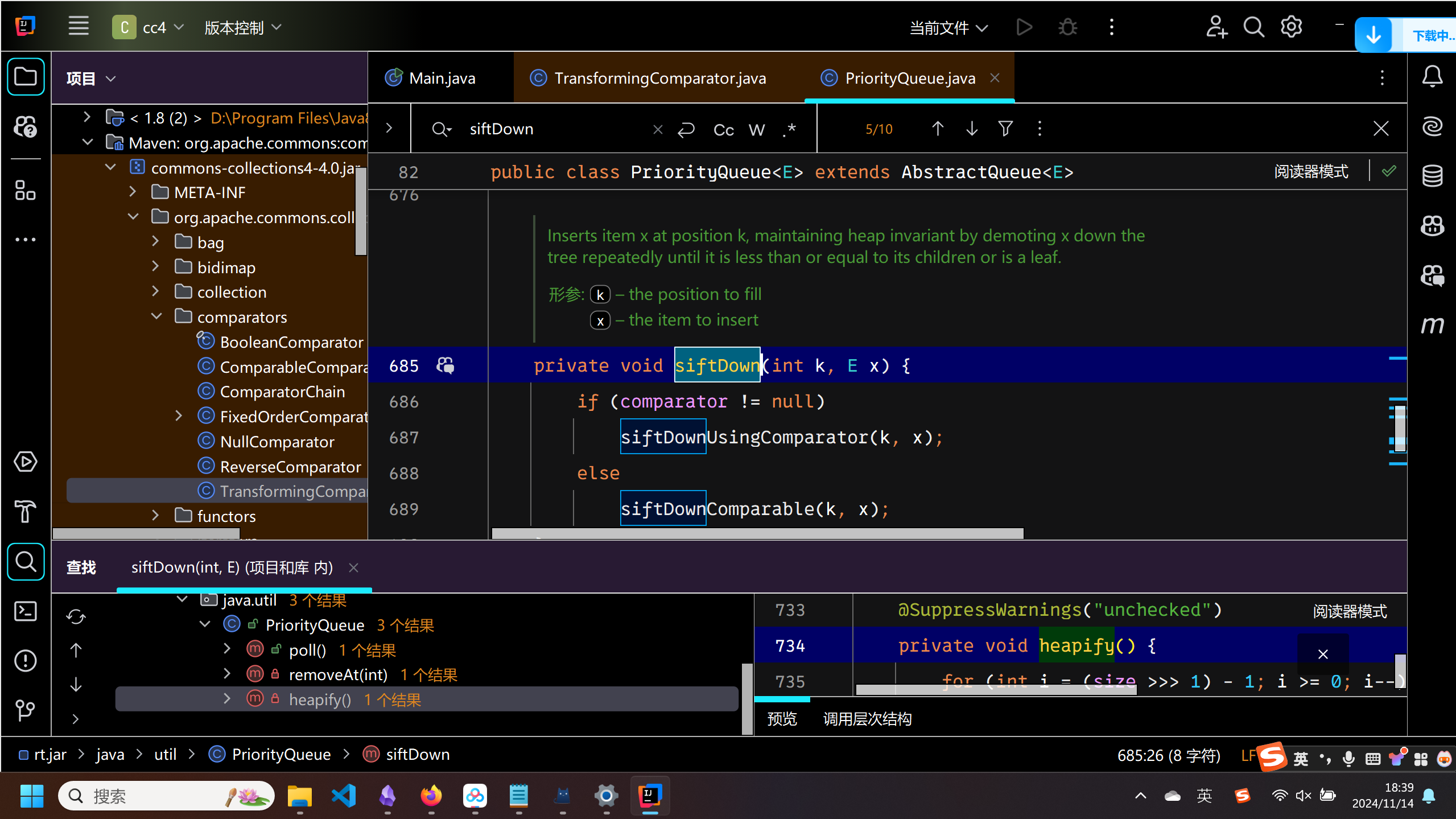This screenshot has width=1456, height=819.
Task: Open the Notifications bell panel
Action: point(1432,76)
